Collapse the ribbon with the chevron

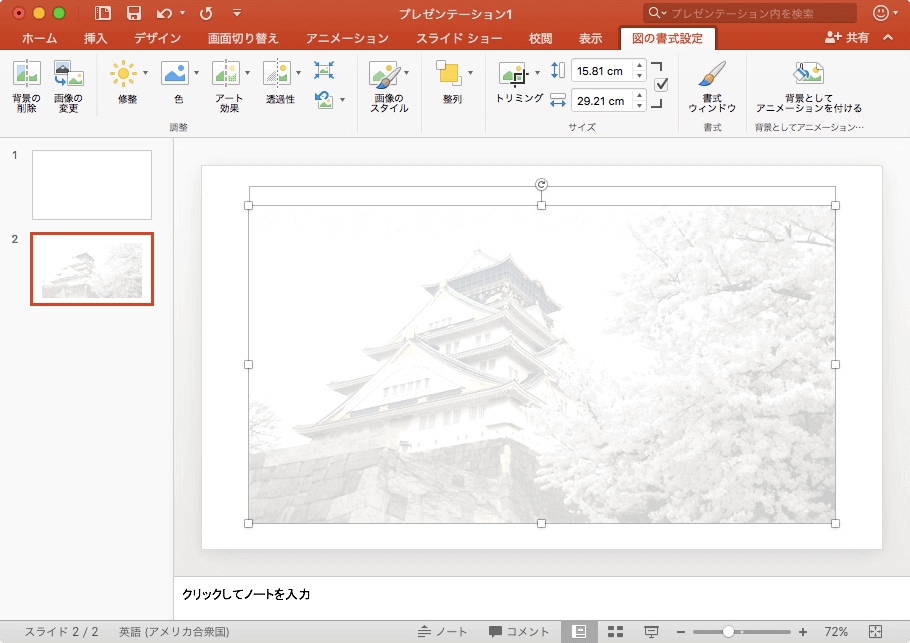pos(888,38)
